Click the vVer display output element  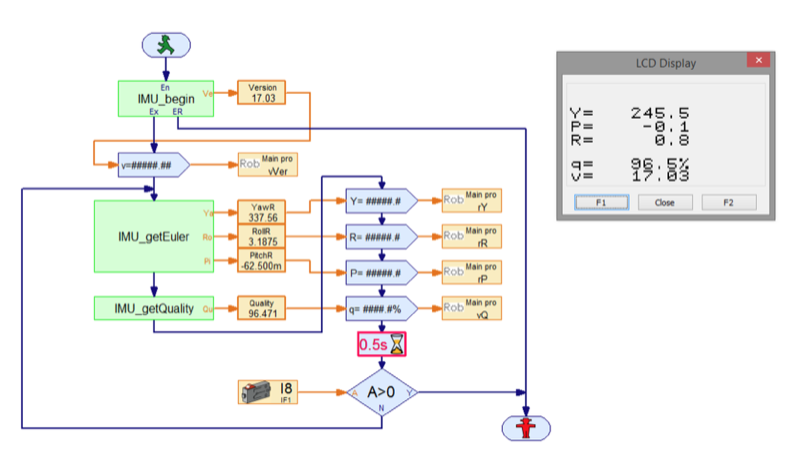(267, 164)
